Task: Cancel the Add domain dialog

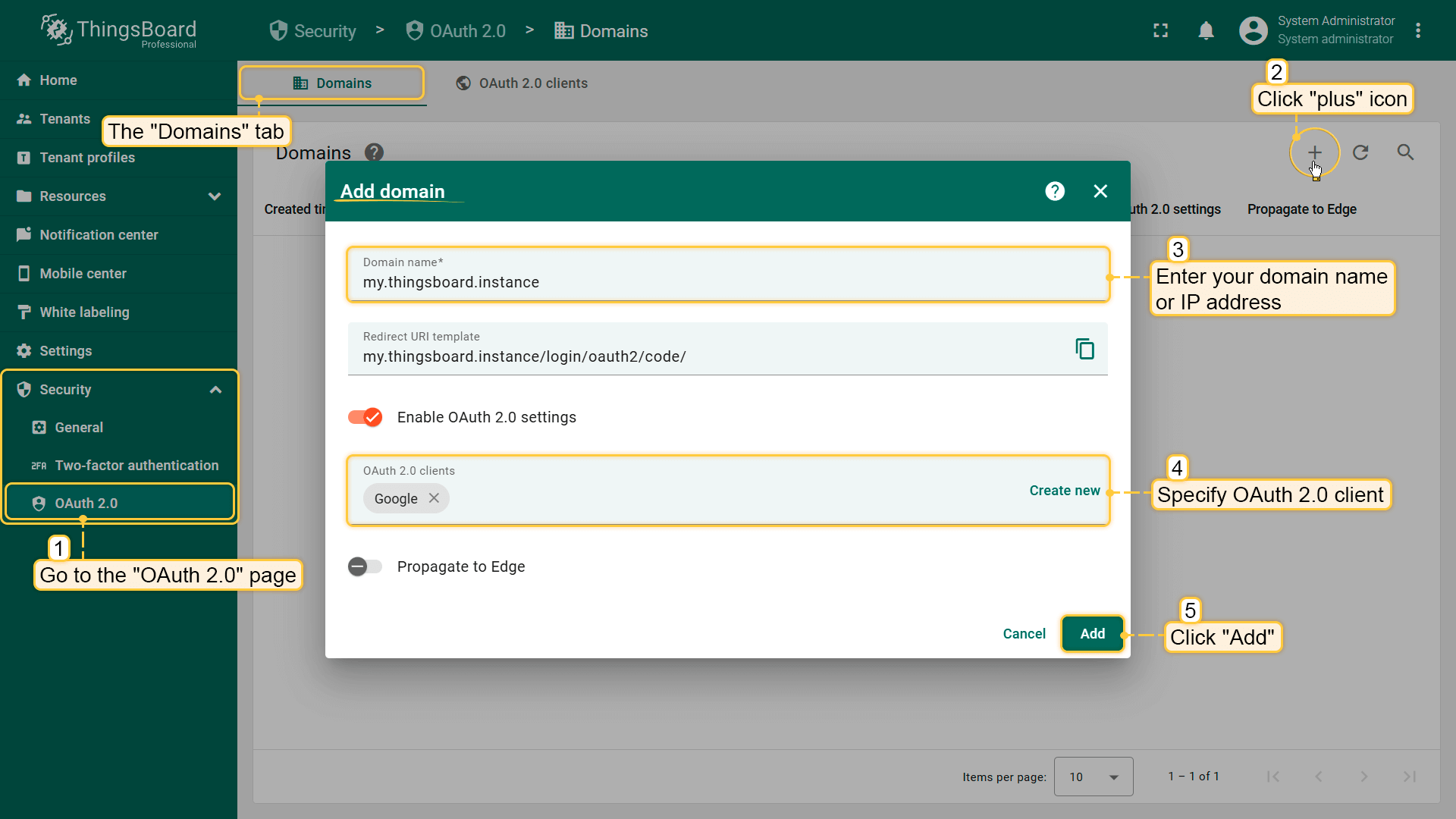Action: pos(1024,633)
